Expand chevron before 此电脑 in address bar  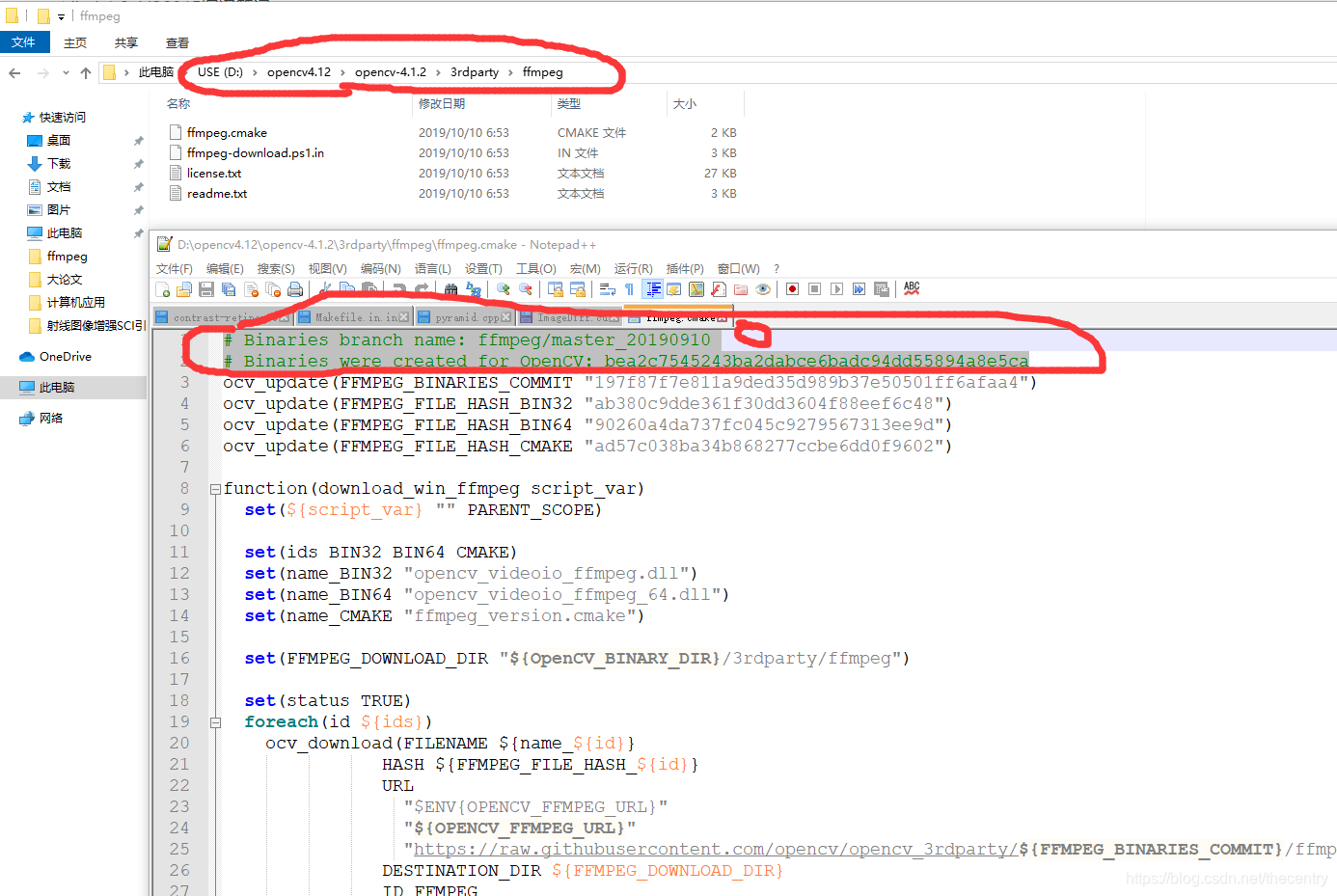126,72
